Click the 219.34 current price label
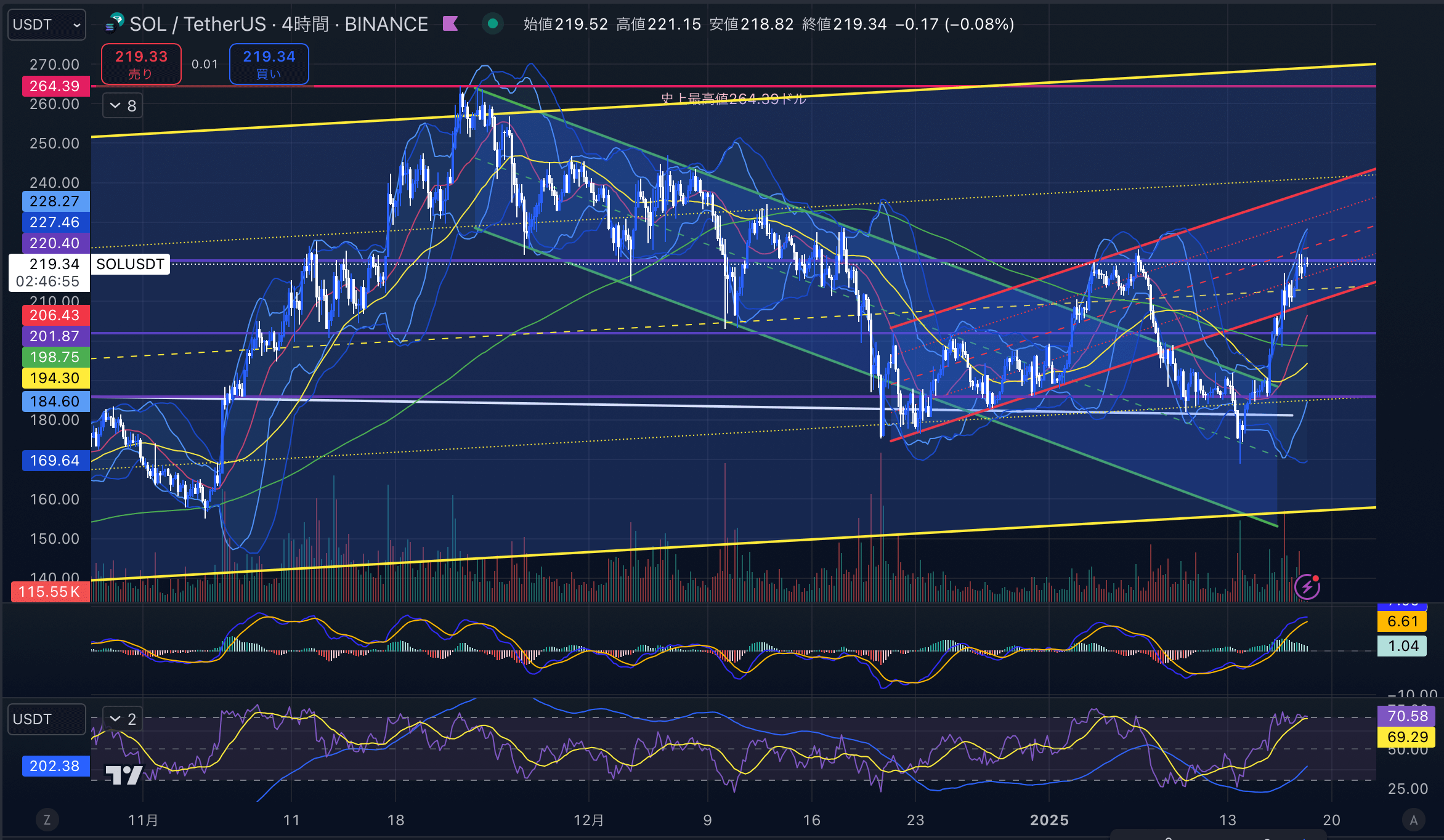 point(54,264)
